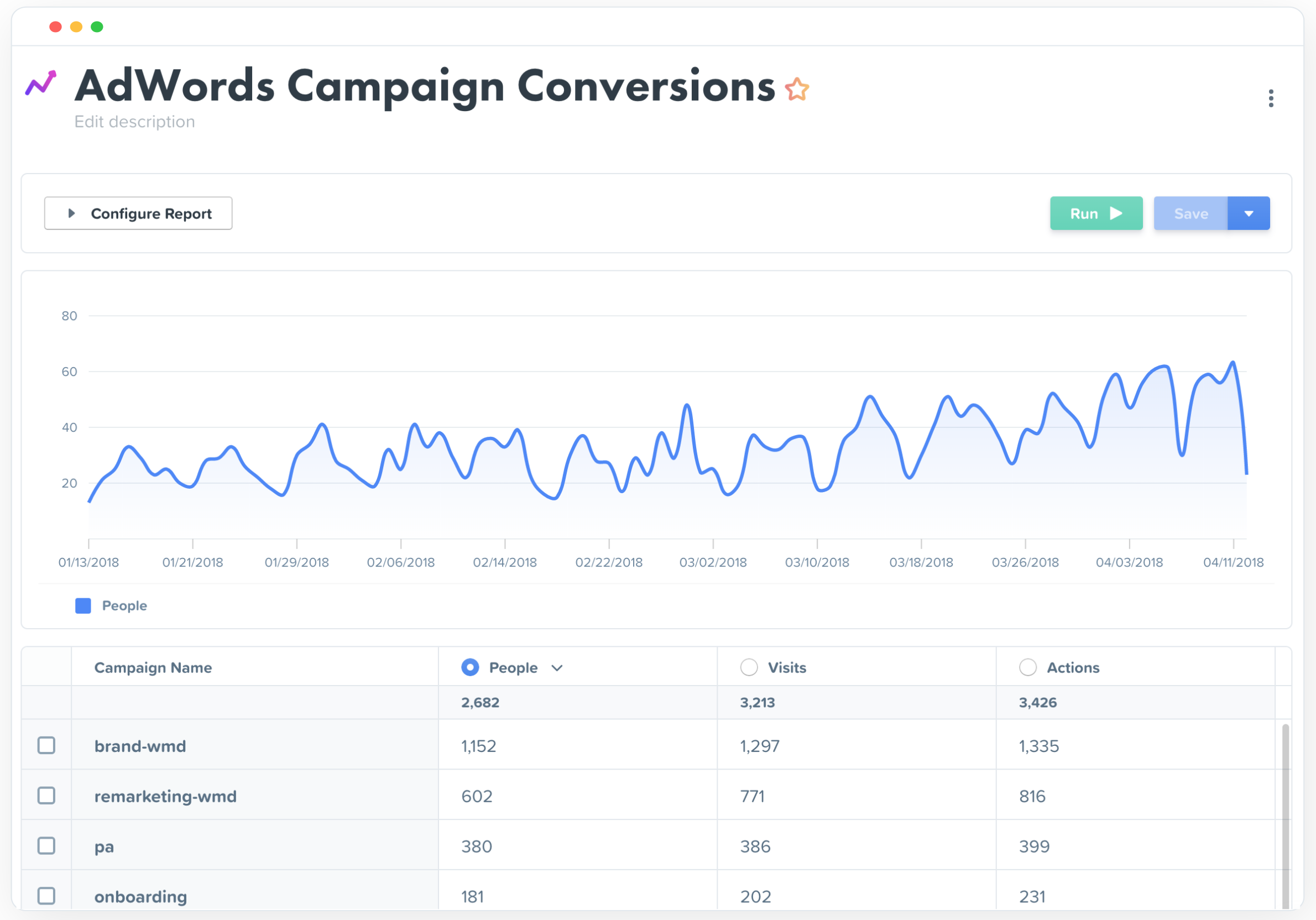
Task: Click the Run button
Action: coord(1096,213)
